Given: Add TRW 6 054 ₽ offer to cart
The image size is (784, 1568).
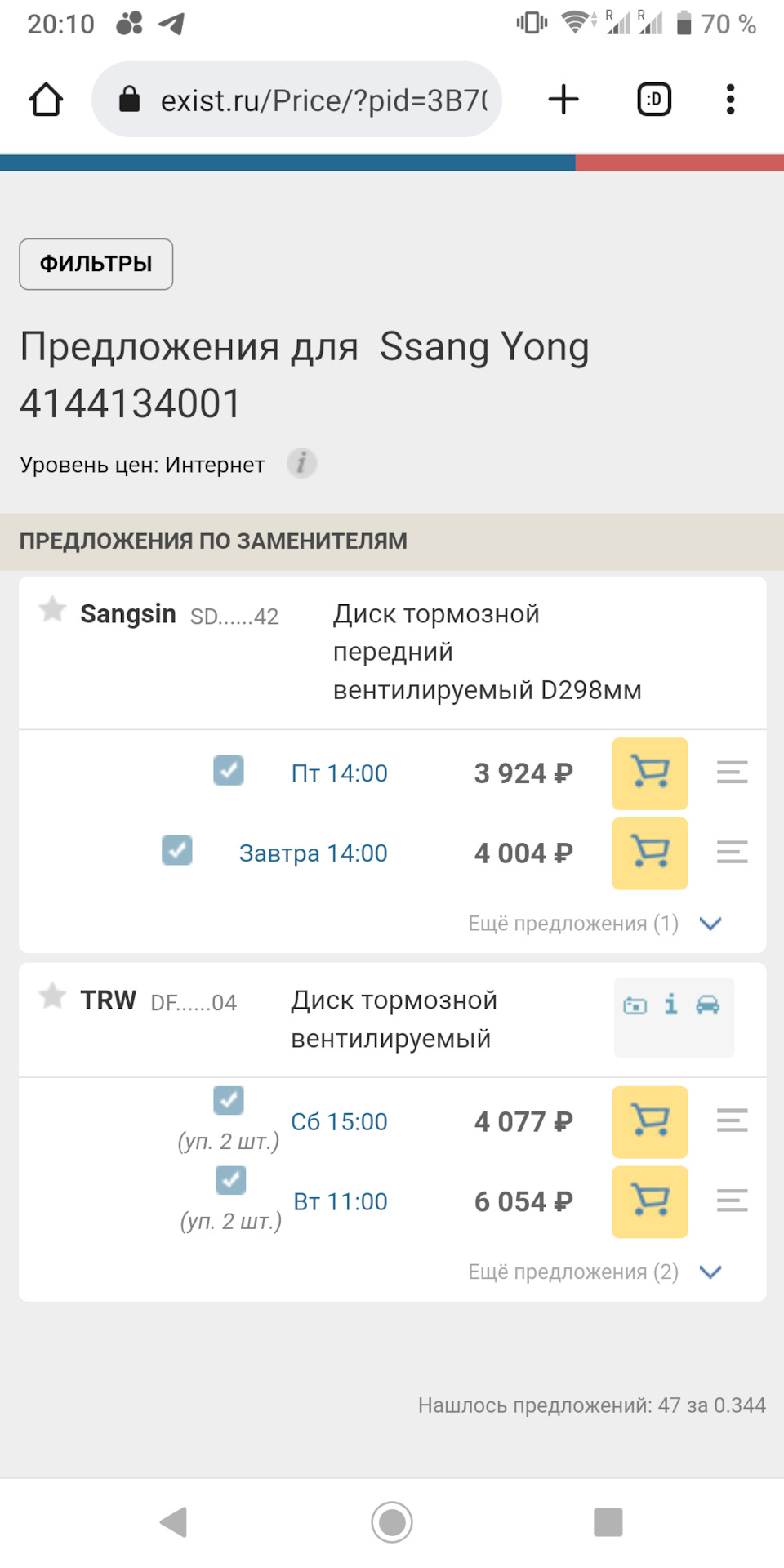Looking at the screenshot, I should point(649,1201).
